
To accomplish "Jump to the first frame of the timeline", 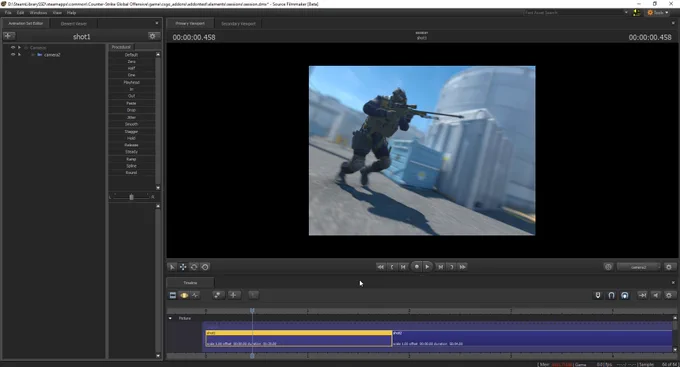I will (x=380, y=267).
